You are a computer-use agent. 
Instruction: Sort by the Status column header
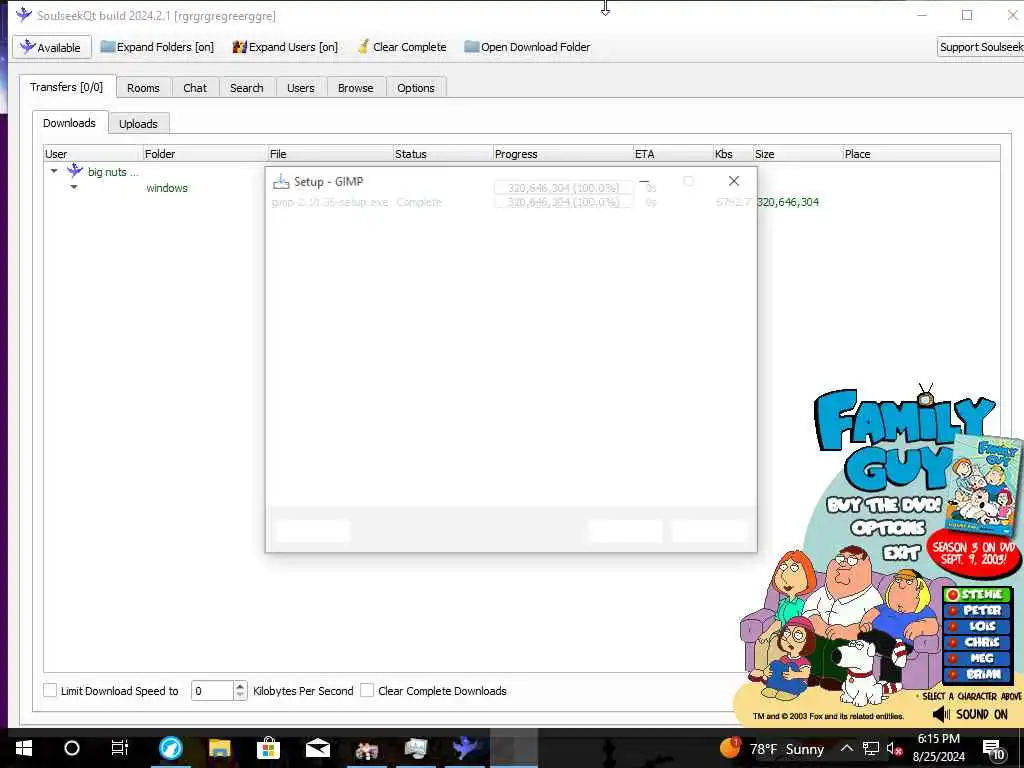point(443,154)
